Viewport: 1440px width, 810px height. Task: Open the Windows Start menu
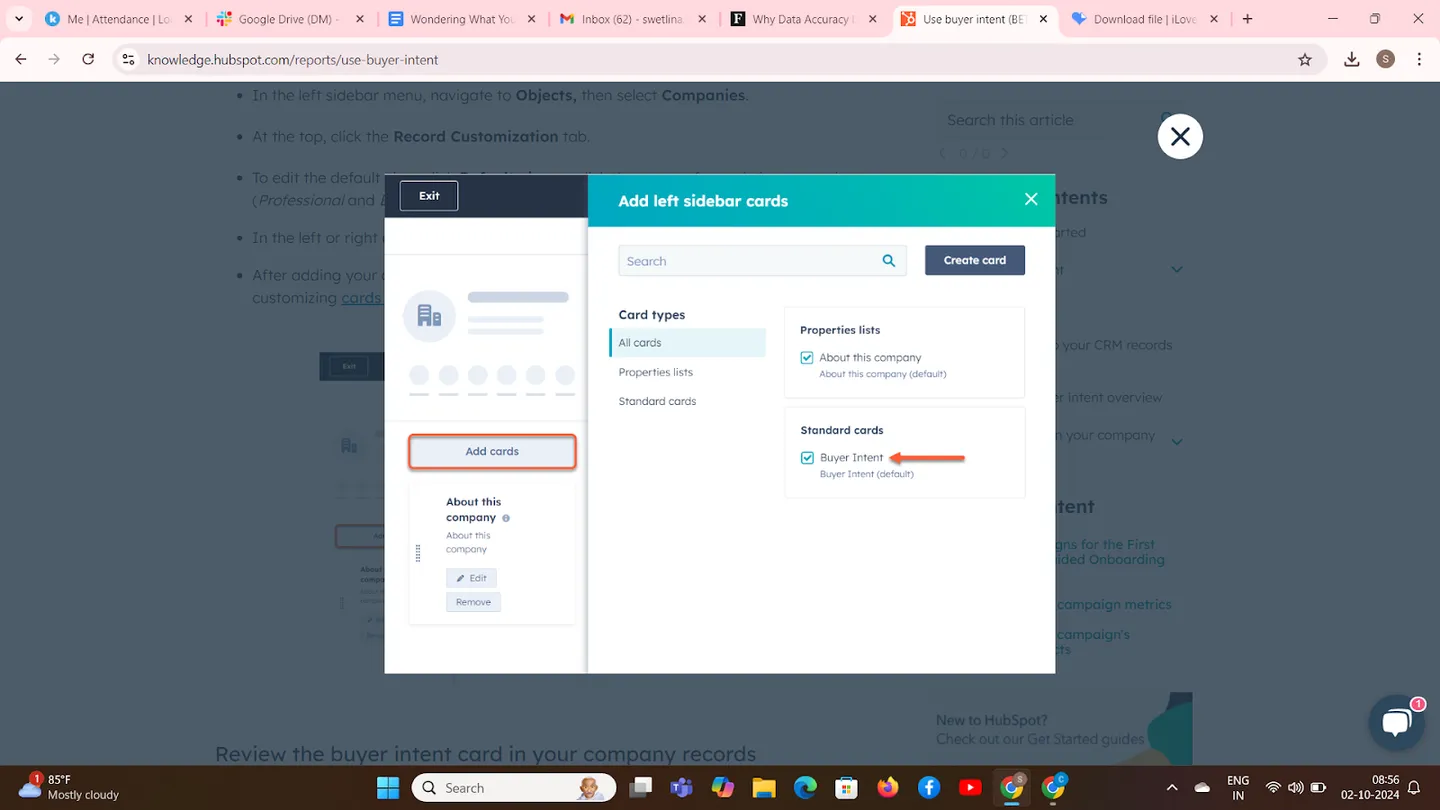388,788
